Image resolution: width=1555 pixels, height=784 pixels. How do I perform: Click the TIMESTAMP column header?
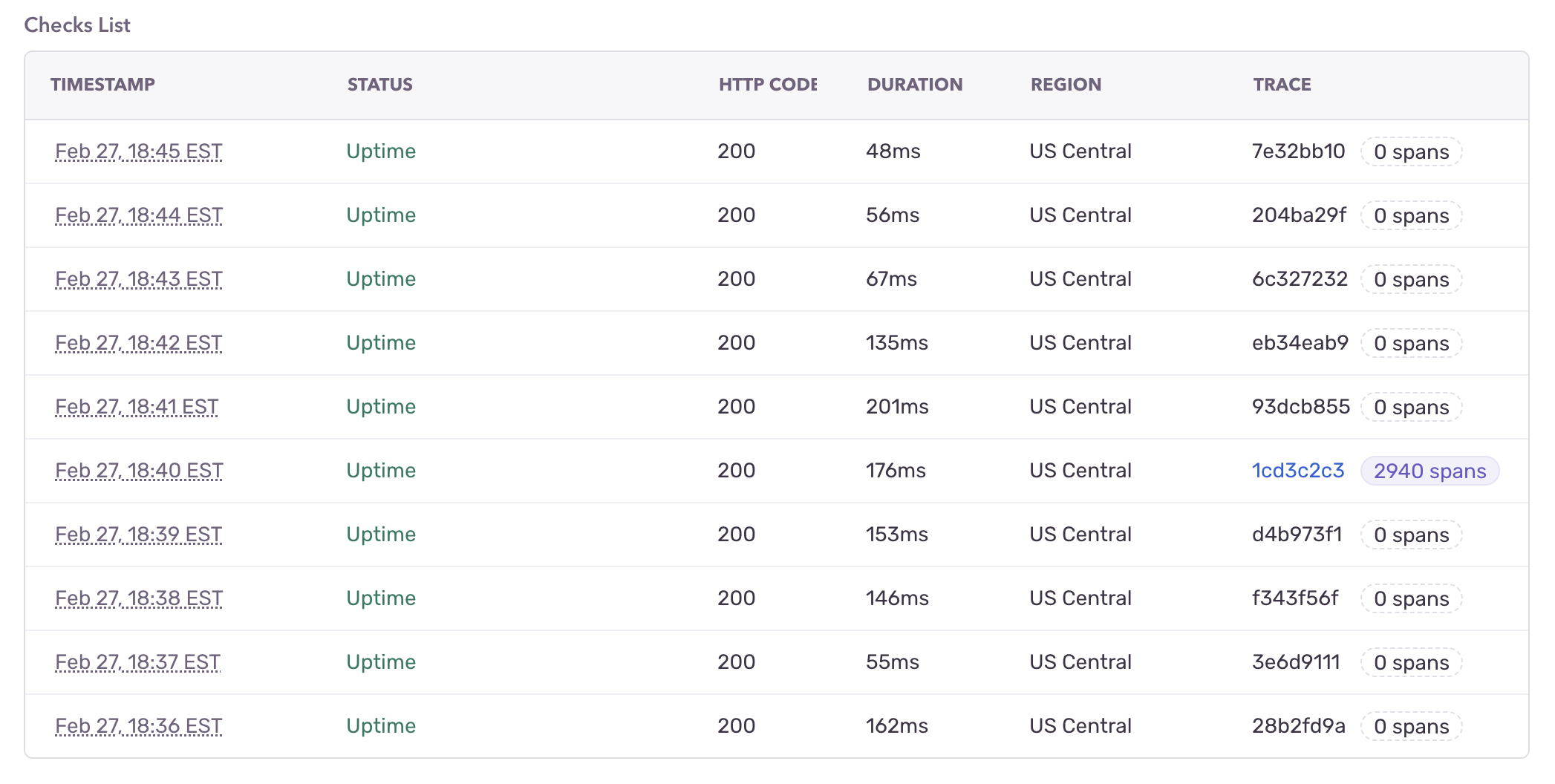pyautogui.click(x=102, y=85)
